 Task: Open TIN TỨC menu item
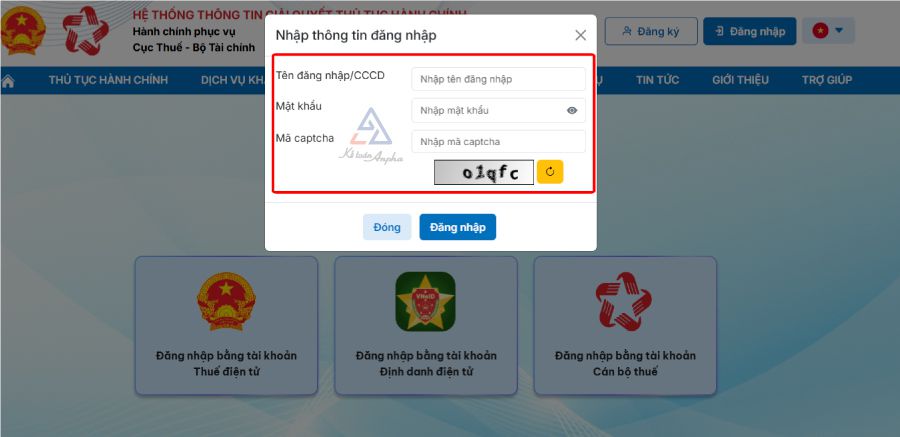tap(657, 80)
